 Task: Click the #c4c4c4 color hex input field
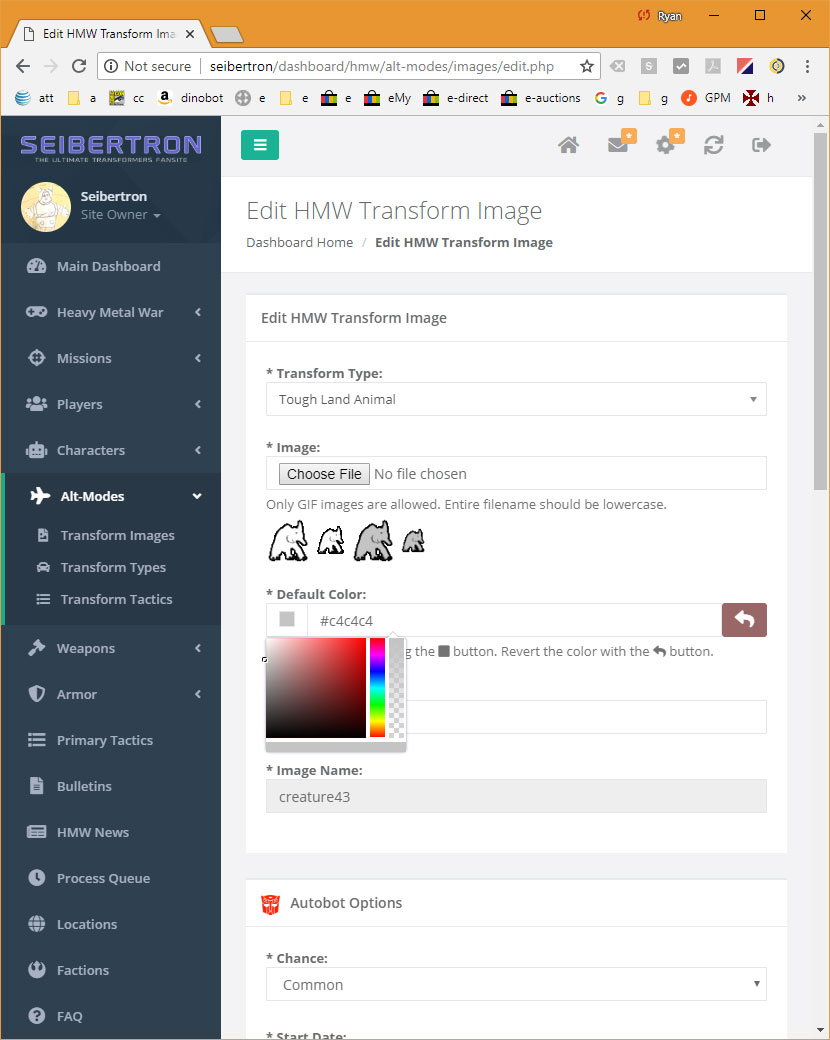514,620
